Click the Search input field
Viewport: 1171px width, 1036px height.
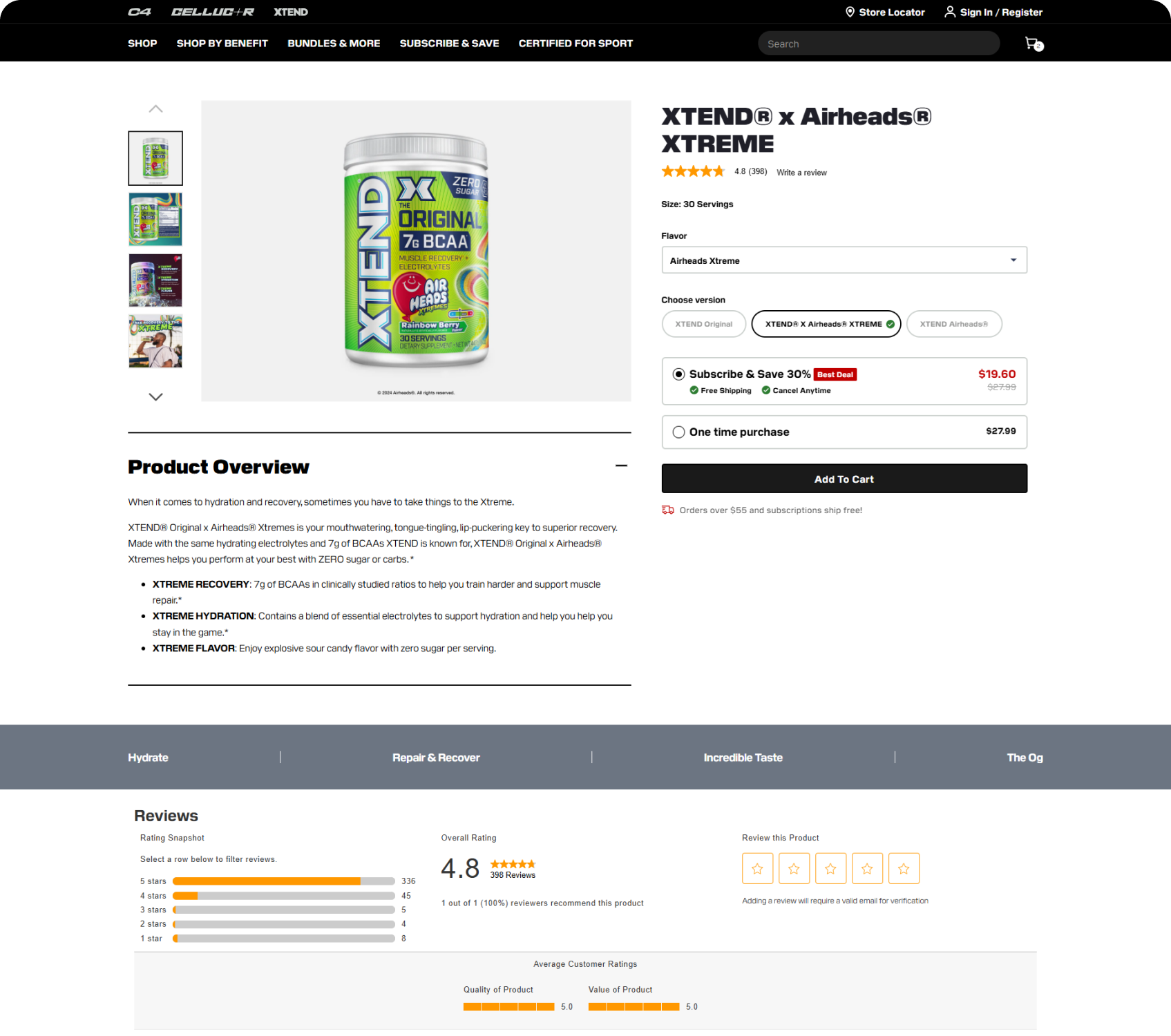[x=879, y=44]
